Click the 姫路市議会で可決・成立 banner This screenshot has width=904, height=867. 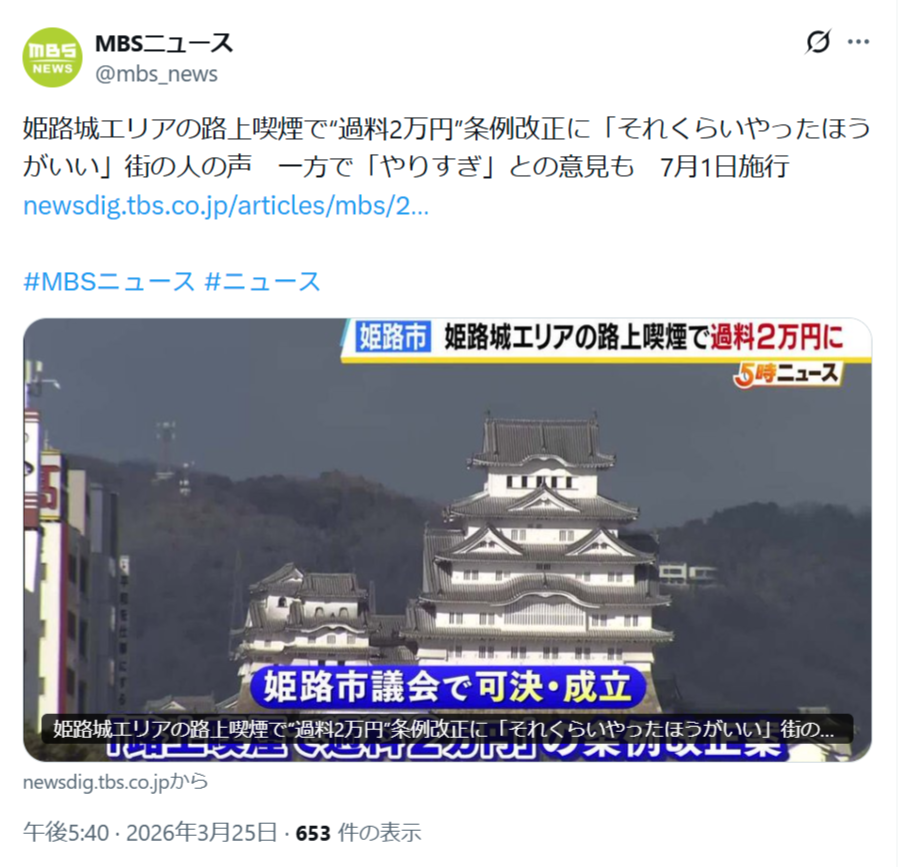[447, 687]
